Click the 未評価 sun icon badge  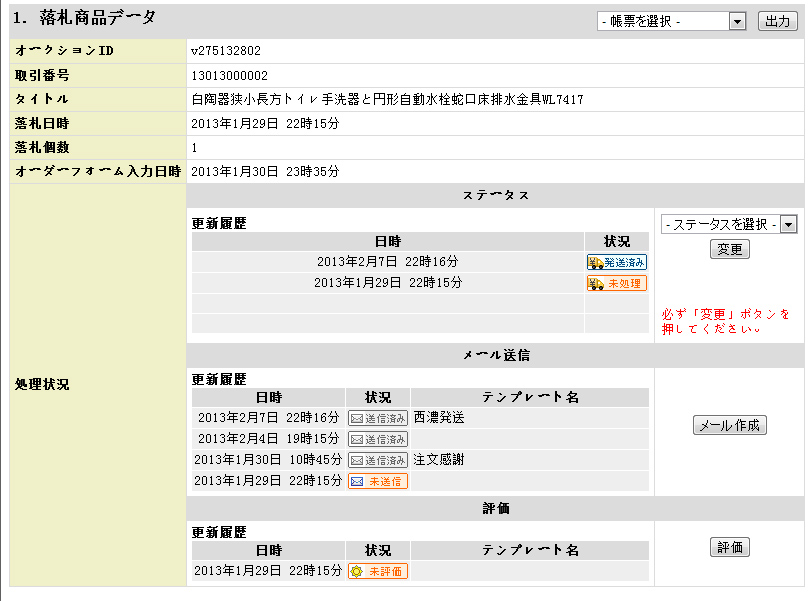click(377, 571)
